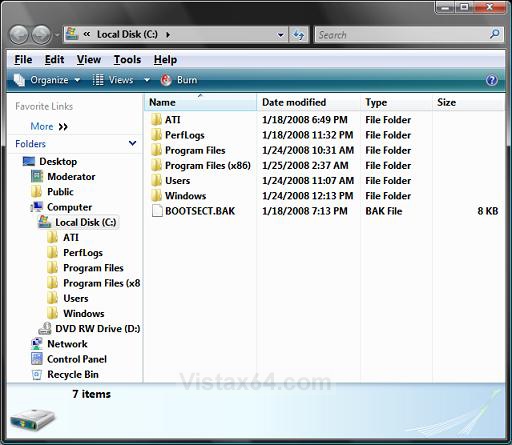Select the BOOTSECT.BAK file name
This screenshot has height=445, width=512.
coord(200,211)
